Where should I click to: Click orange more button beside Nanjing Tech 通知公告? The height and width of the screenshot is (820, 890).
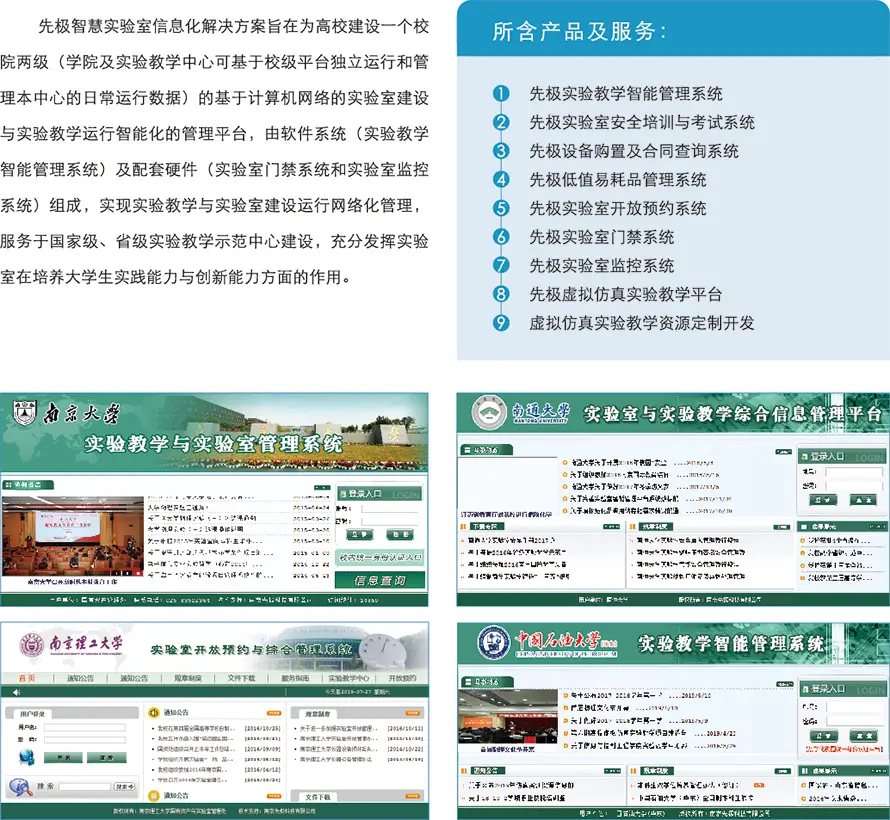coord(274,713)
